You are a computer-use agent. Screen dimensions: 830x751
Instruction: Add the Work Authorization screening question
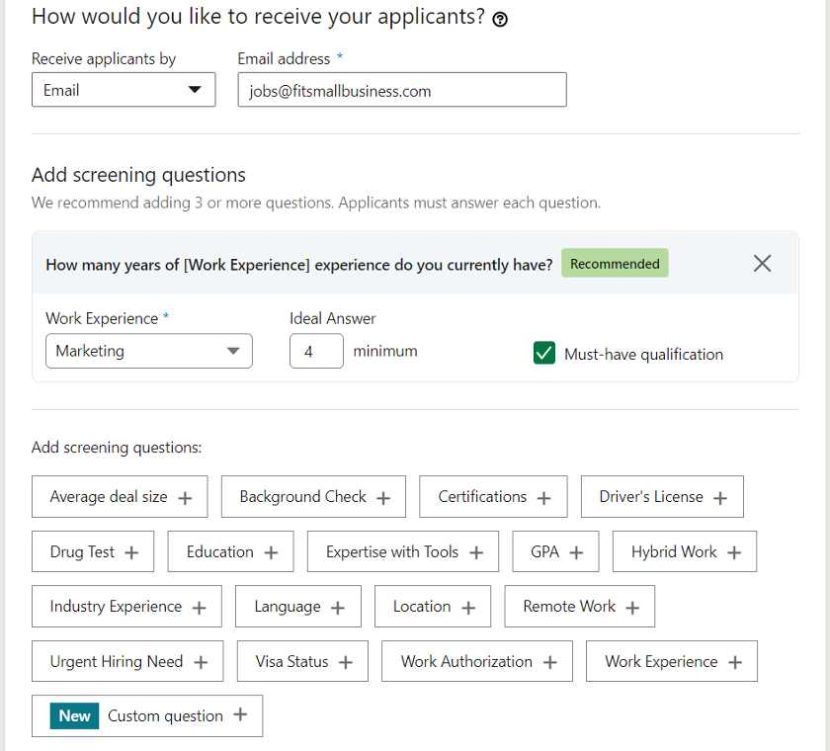click(476, 661)
